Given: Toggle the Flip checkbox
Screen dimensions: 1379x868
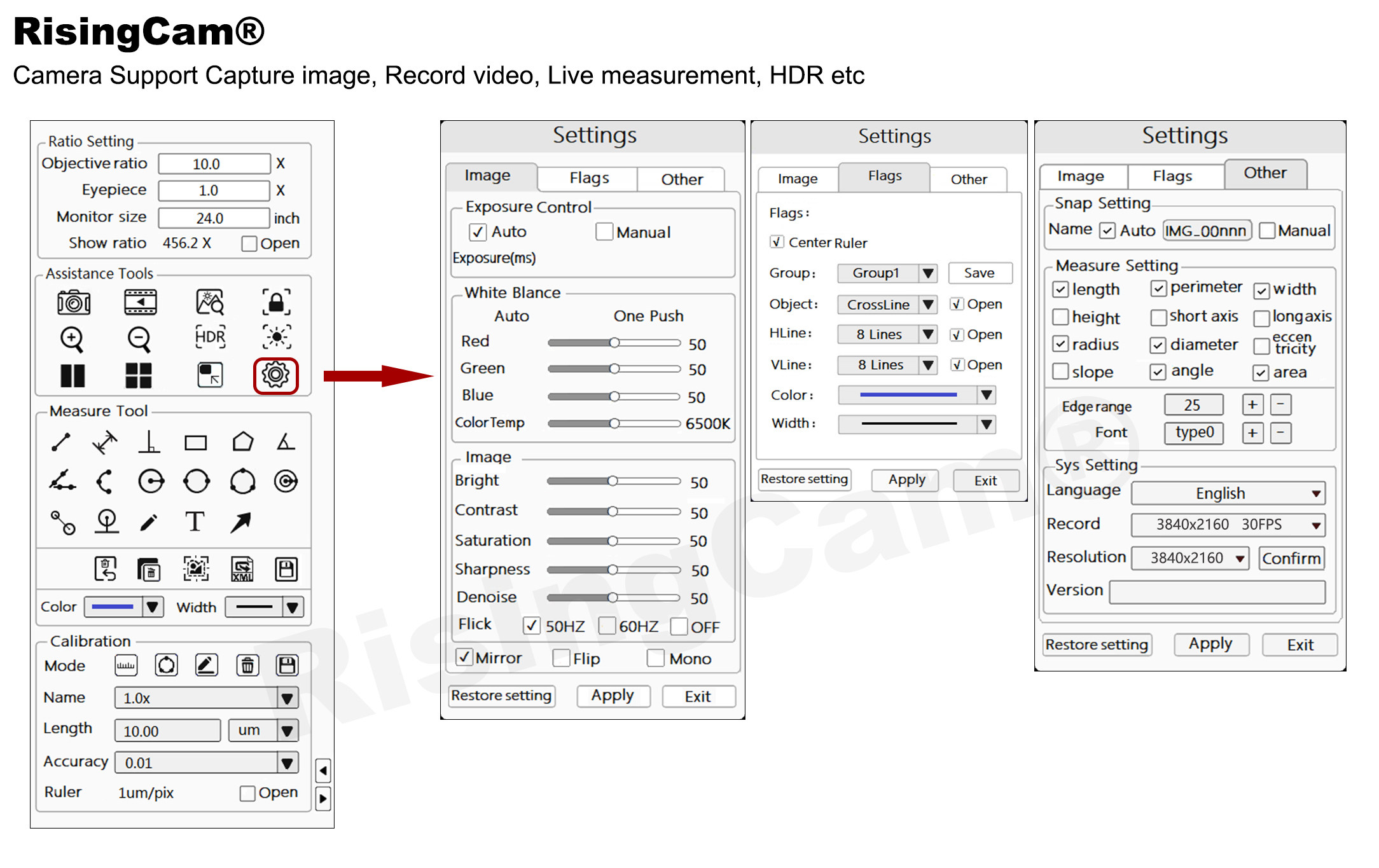Looking at the screenshot, I should click(x=561, y=658).
